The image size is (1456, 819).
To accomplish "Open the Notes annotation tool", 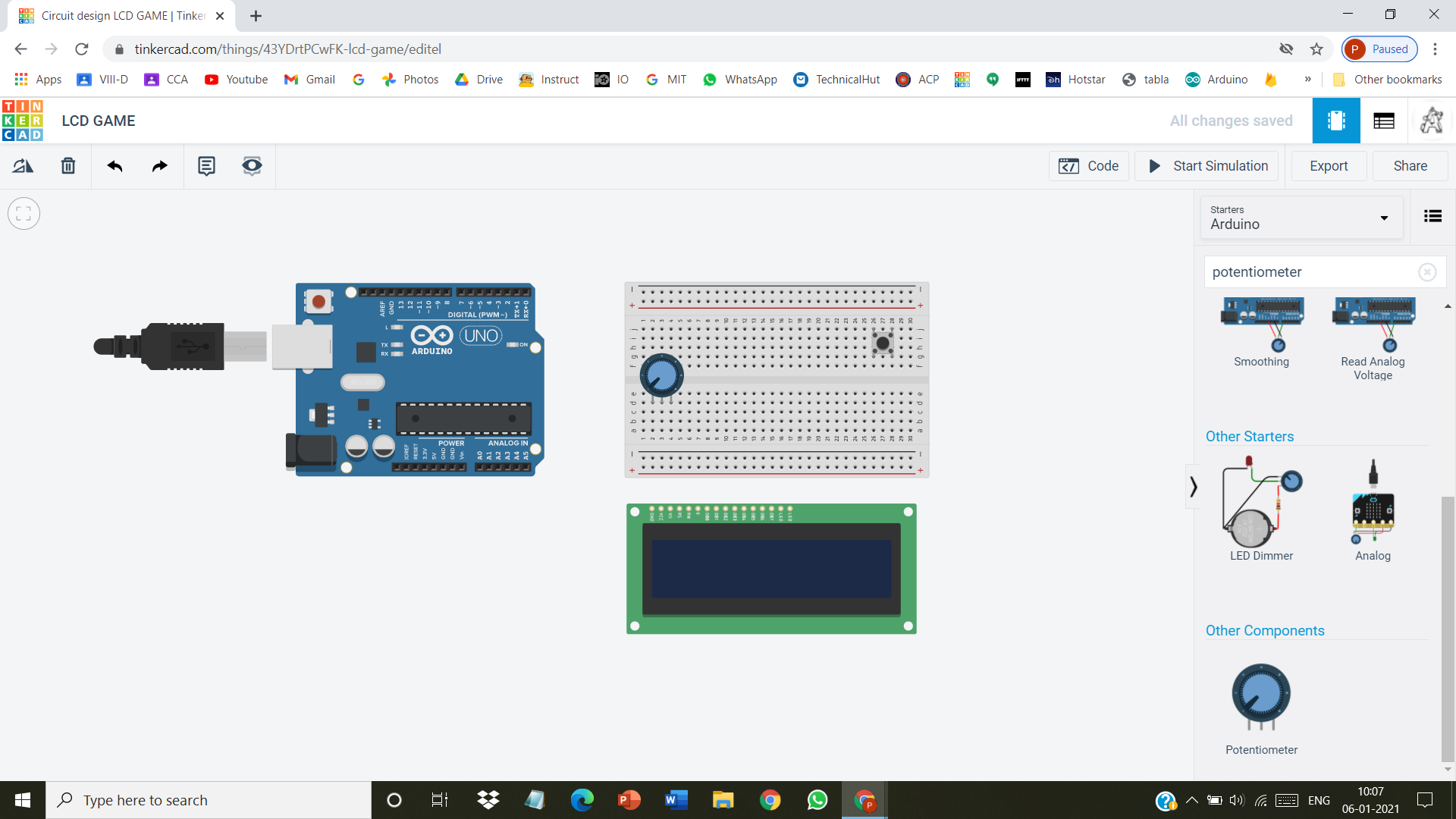I will 206,165.
